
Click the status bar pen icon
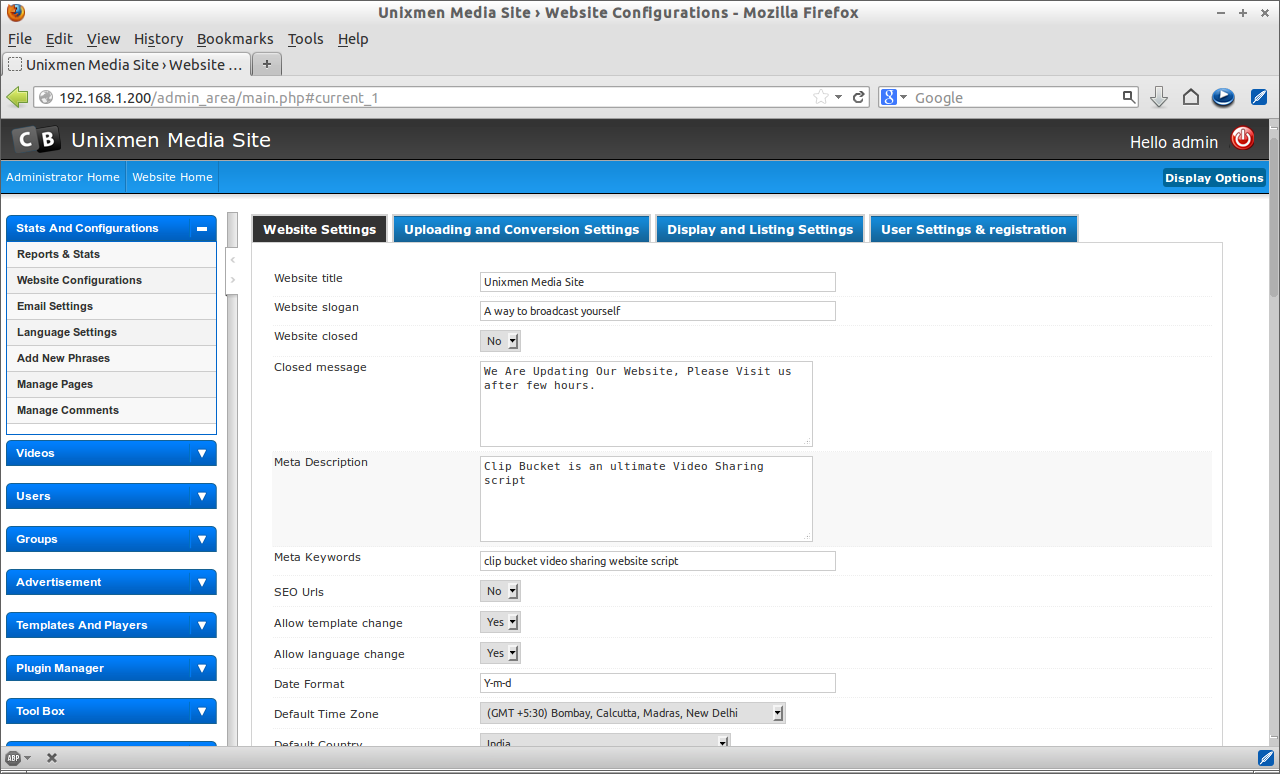(x=1265, y=758)
